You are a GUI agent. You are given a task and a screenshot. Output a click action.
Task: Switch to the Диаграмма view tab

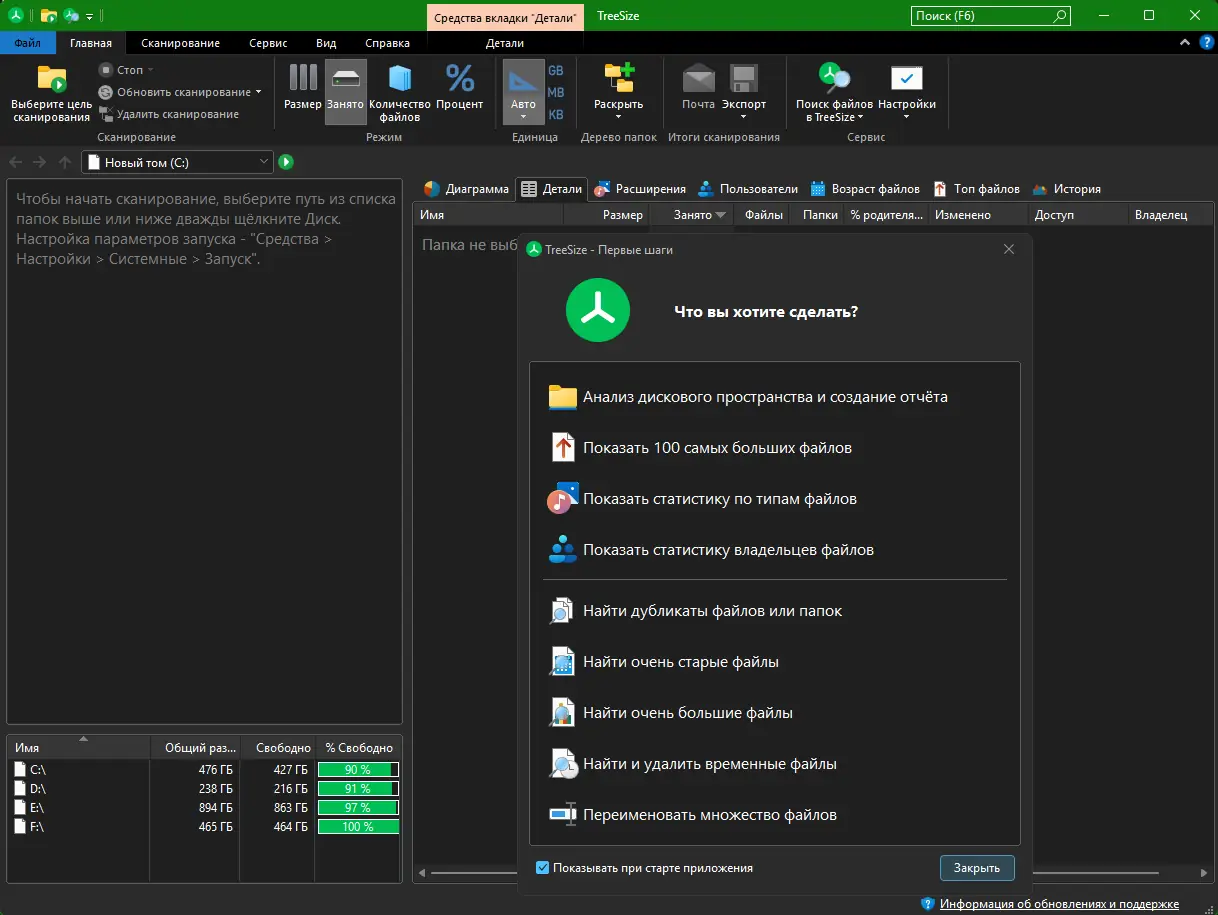pyautogui.click(x=466, y=188)
